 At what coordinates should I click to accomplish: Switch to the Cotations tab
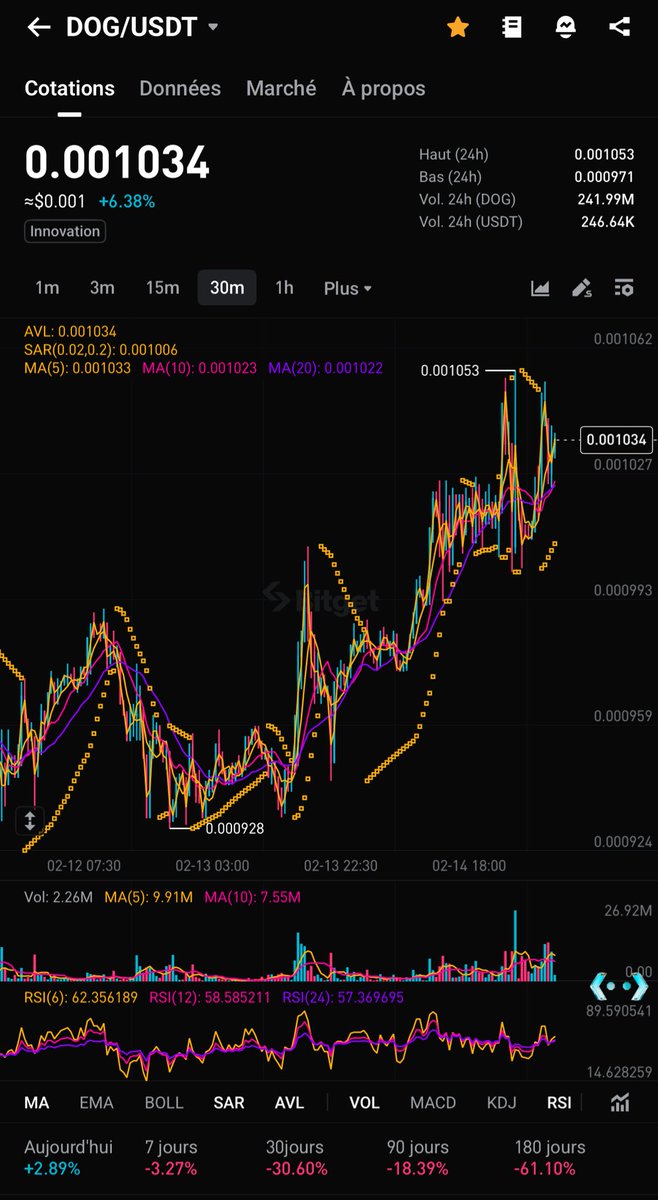69,88
